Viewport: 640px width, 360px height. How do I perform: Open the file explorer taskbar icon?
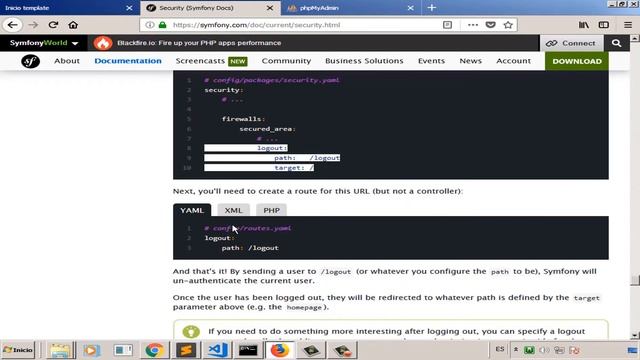[x=60, y=350]
